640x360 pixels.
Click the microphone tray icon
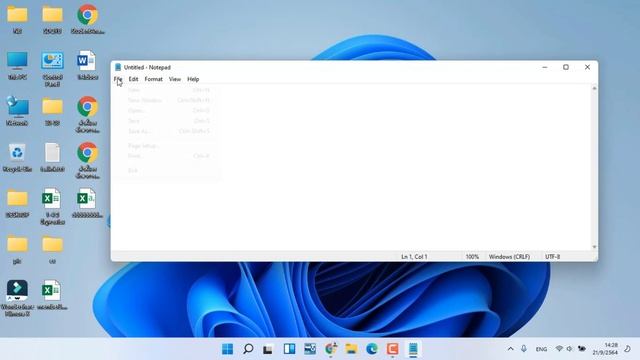[x=524, y=349]
